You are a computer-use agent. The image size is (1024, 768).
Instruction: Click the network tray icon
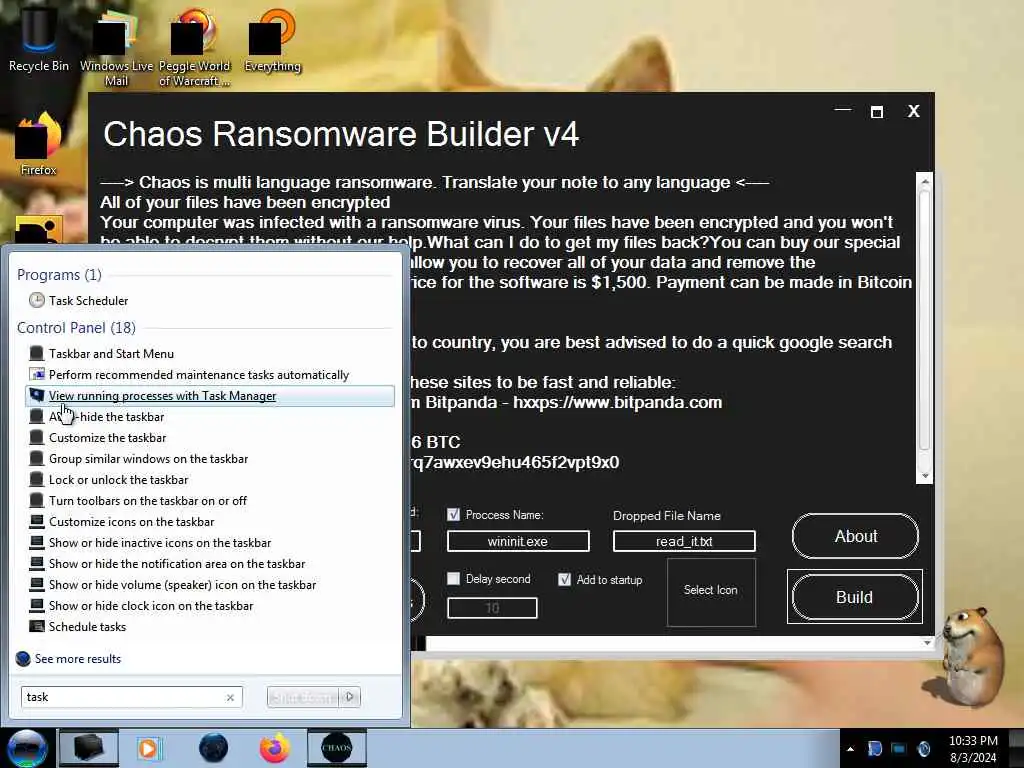pyautogui.click(x=899, y=749)
